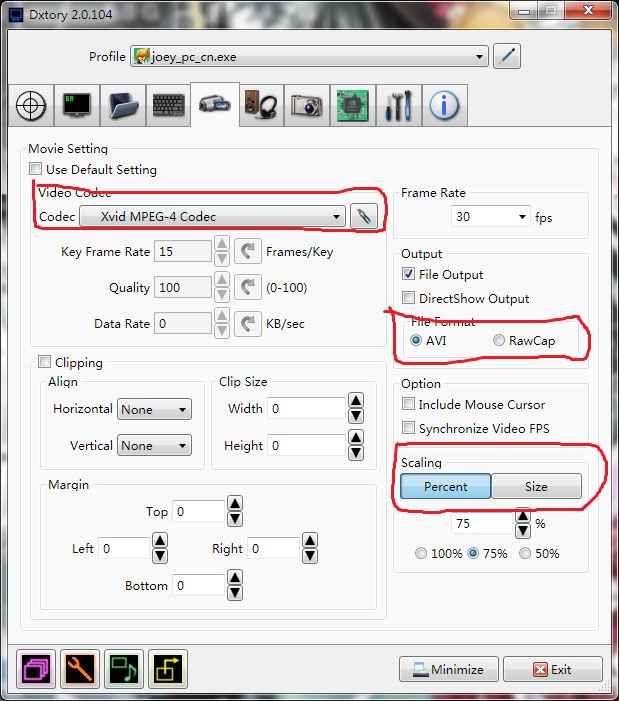This screenshot has height=701, width=619.
Task: Click the Top margin input field
Action: click(x=199, y=511)
